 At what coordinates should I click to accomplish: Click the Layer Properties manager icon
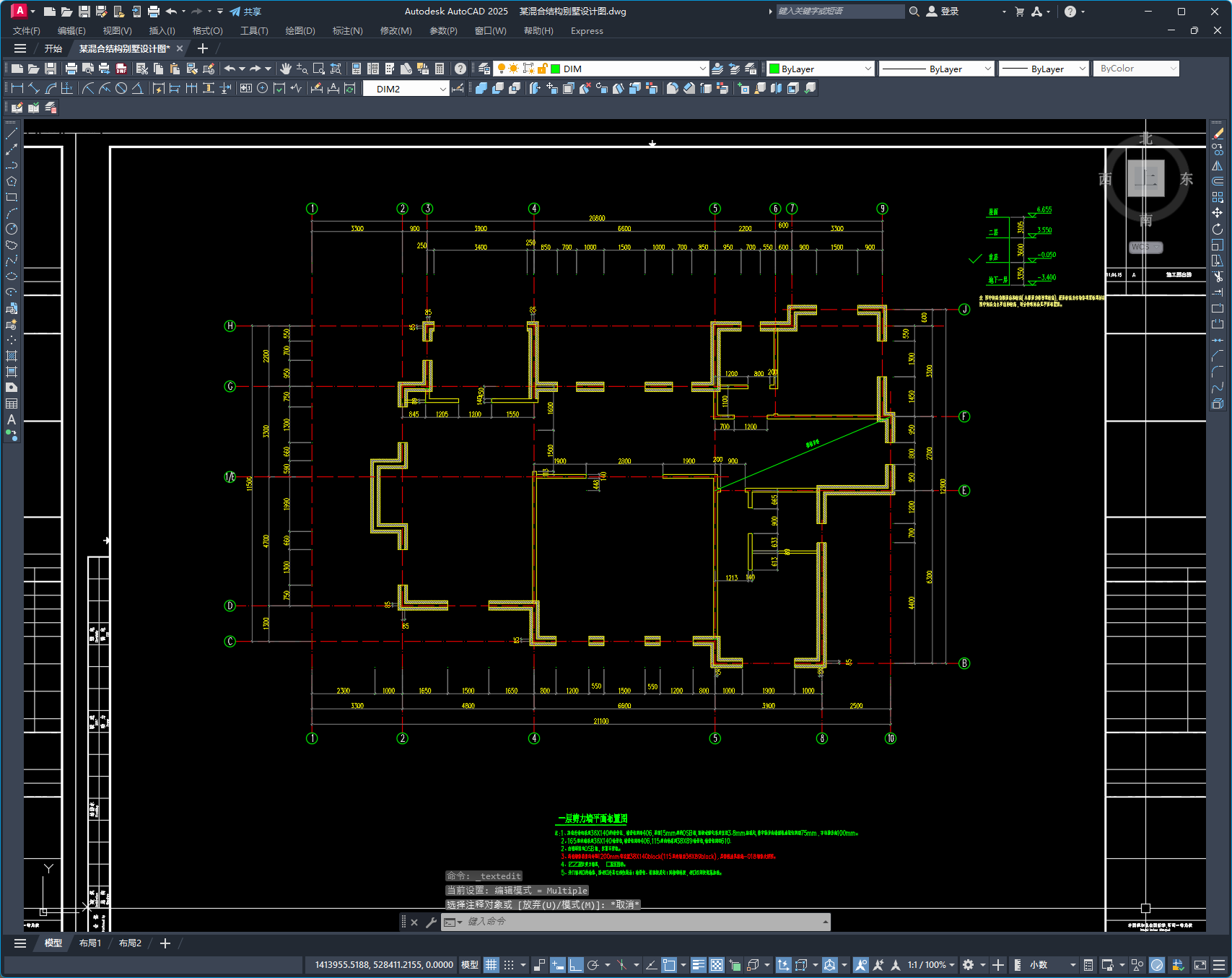(484, 69)
